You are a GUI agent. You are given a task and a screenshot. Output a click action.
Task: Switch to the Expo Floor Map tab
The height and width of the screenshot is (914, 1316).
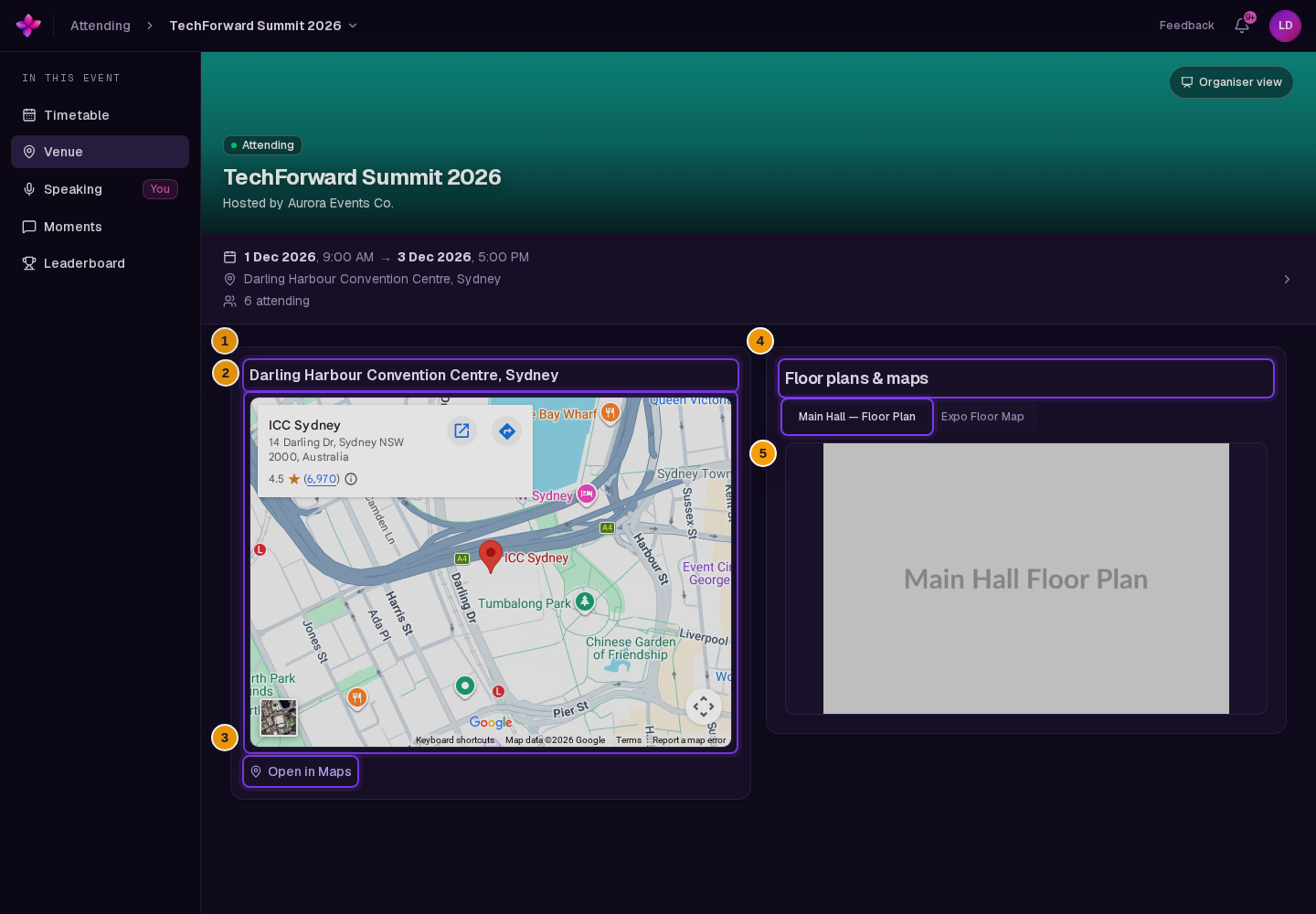[982, 417]
